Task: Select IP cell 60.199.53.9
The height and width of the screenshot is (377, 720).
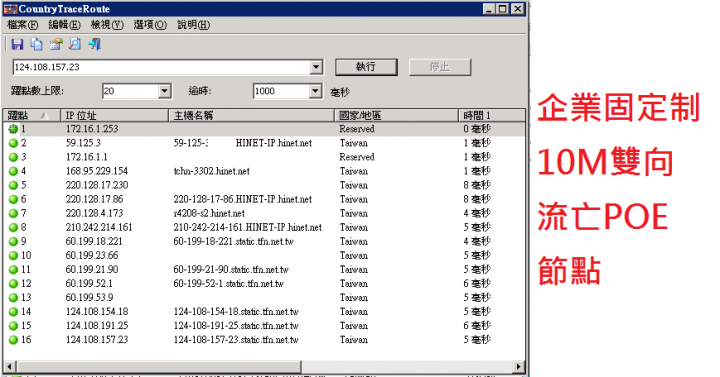Action: pyautogui.click(x=90, y=298)
